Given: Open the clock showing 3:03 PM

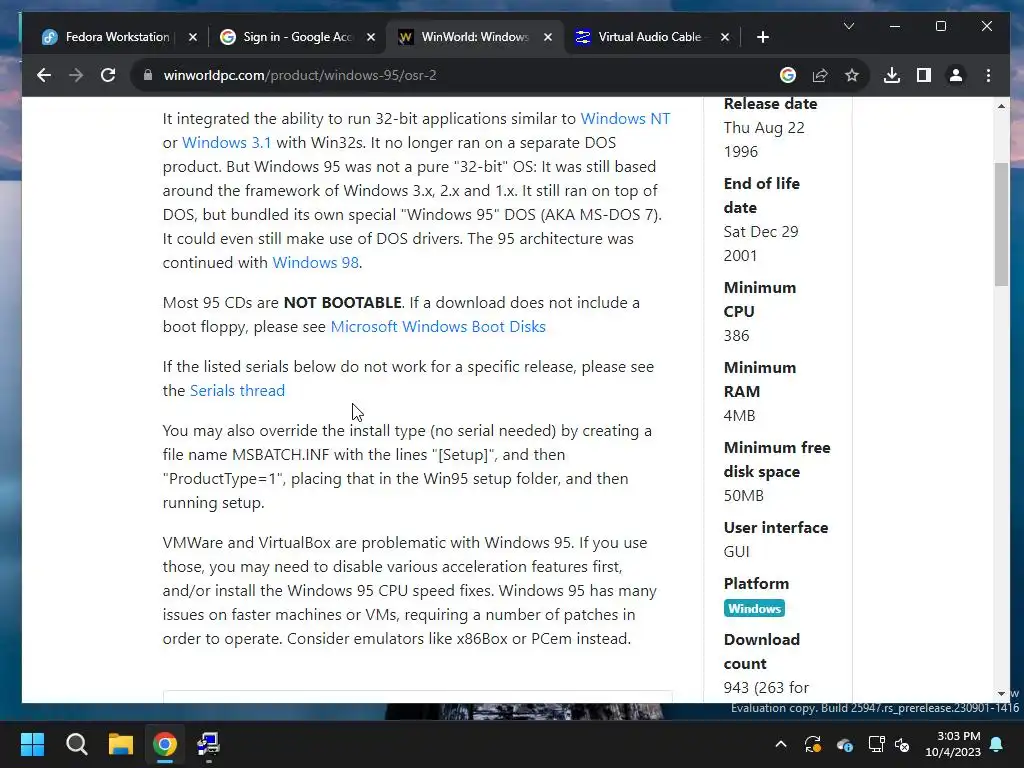Looking at the screenshot, I should click(953, 744).
